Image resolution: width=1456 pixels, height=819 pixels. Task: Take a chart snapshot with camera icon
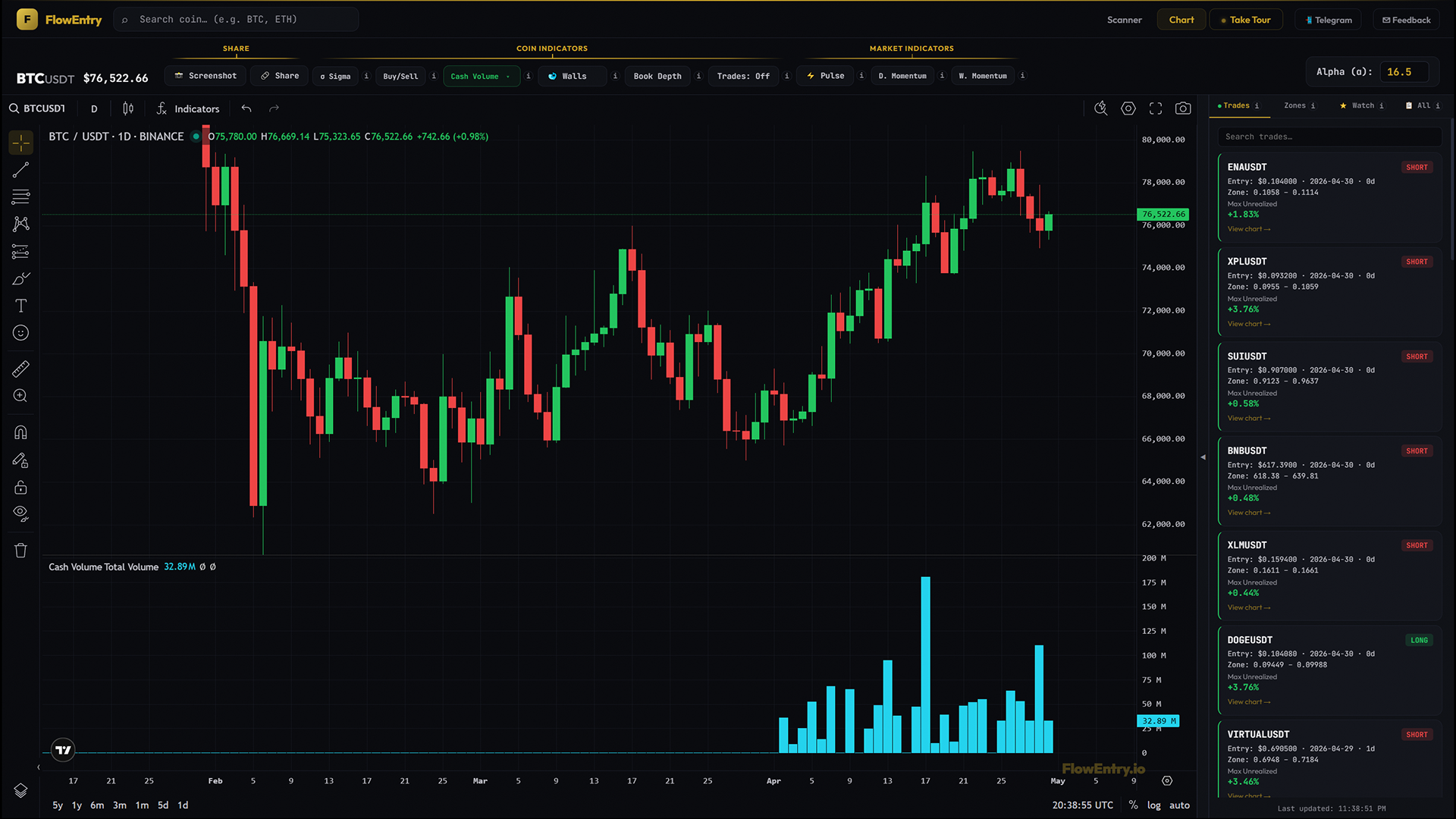pyautogui.click(x=1183, y=108)
